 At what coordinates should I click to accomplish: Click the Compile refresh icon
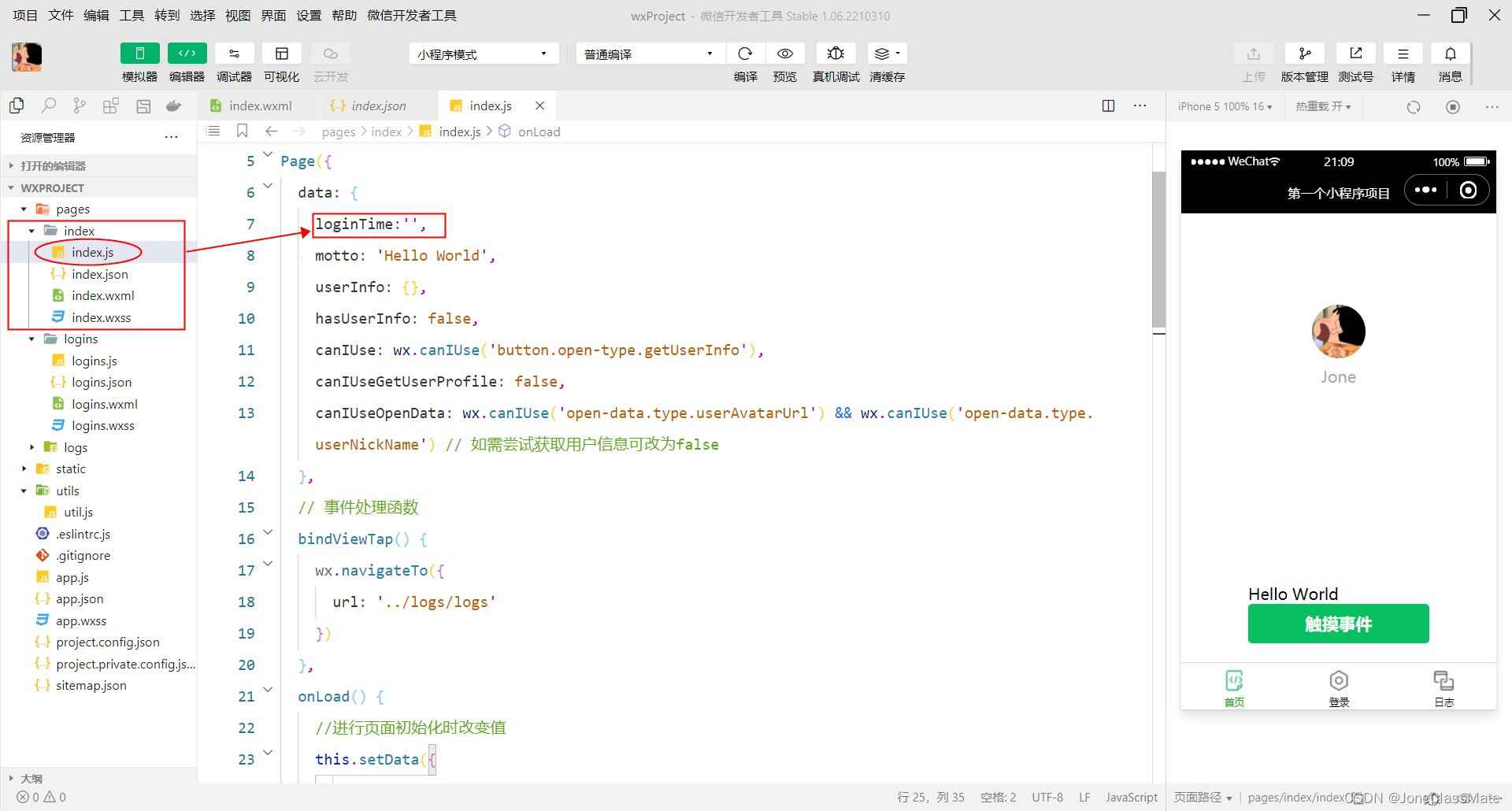[x=745, y=54]
